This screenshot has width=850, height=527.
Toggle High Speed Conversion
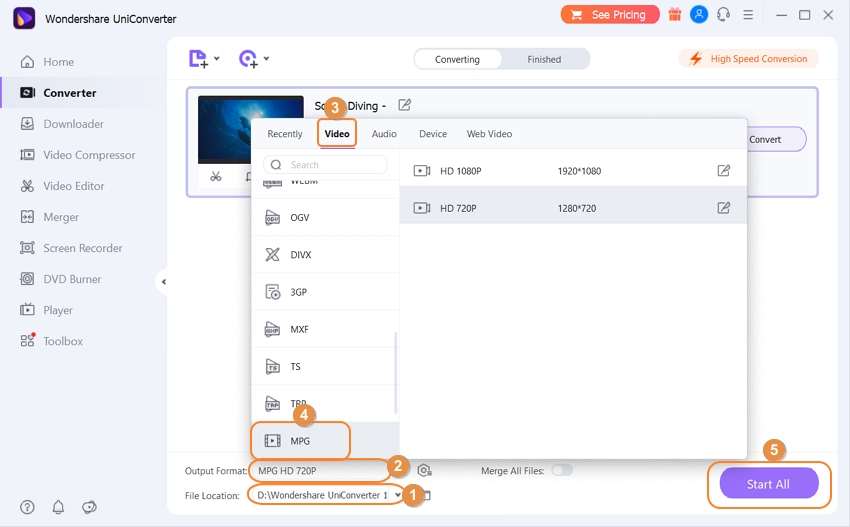point(748,59)
